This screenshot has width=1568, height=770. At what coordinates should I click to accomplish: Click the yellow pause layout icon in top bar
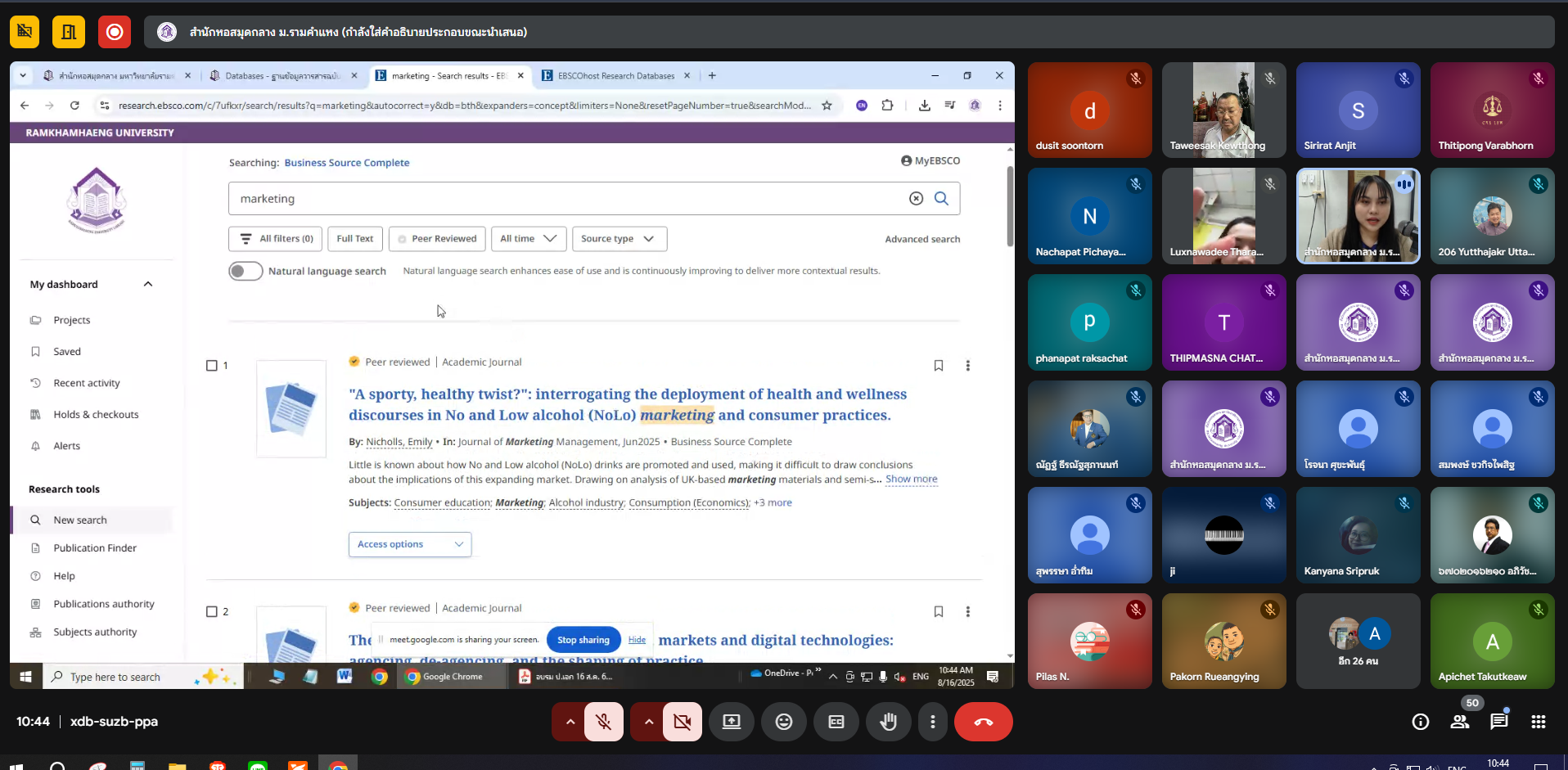[x=69, y=32]
